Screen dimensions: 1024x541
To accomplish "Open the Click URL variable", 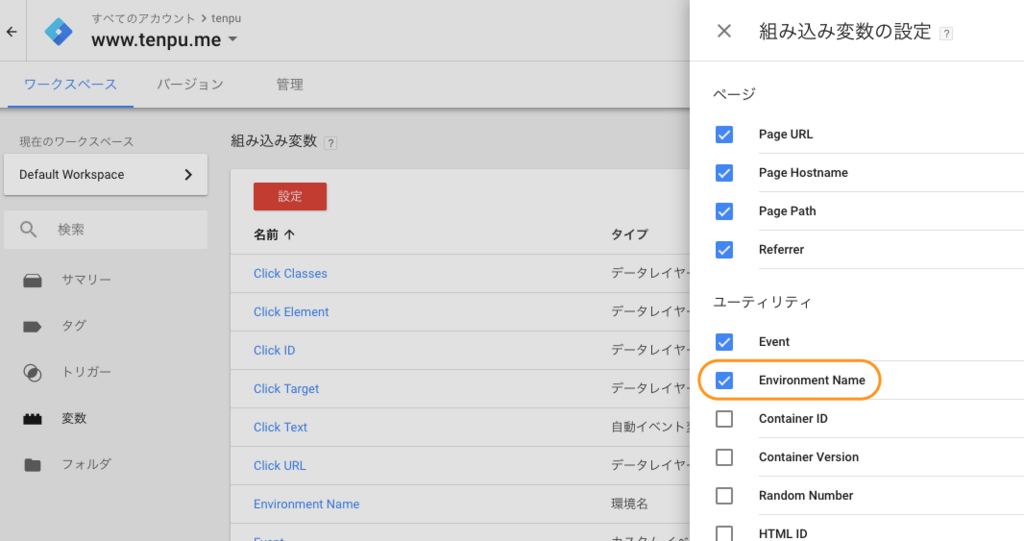I will click(280, 466).
